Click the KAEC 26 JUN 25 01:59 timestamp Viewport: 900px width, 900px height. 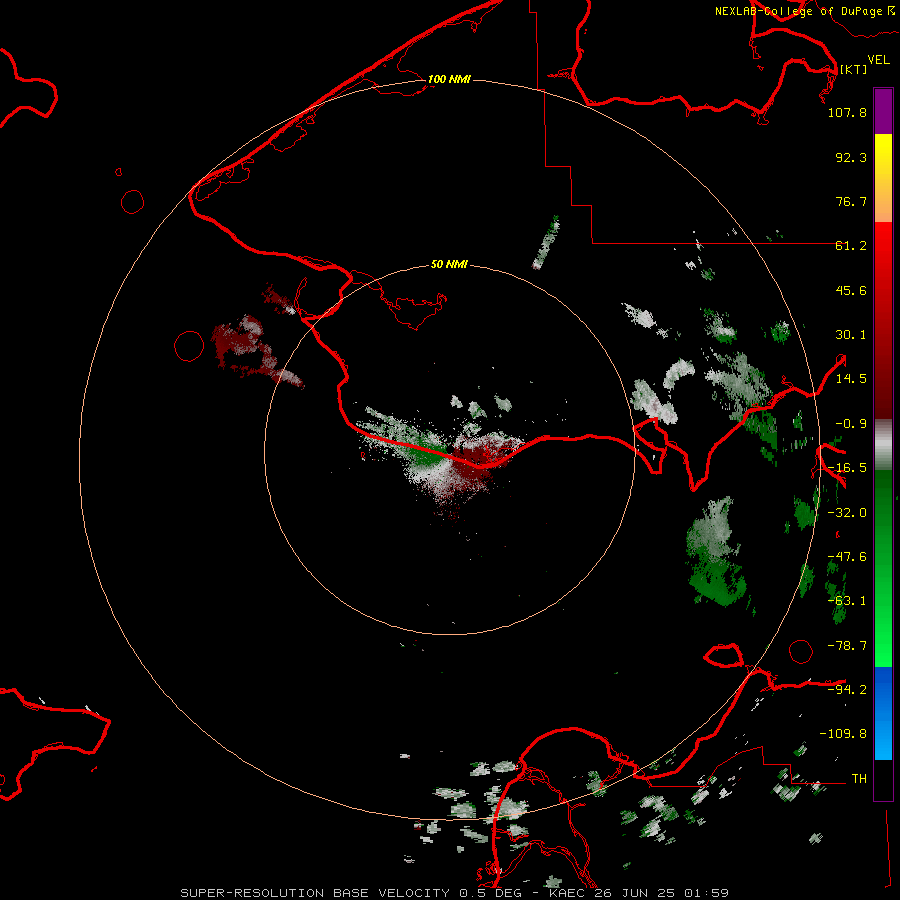click(638, 893)
